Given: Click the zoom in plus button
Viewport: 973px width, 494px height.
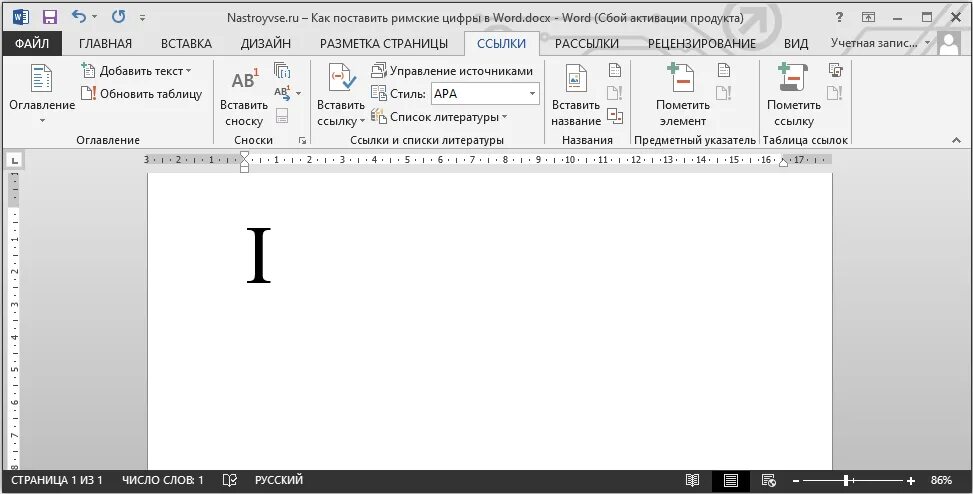Looking at the screenshot, I should point(910,481).
